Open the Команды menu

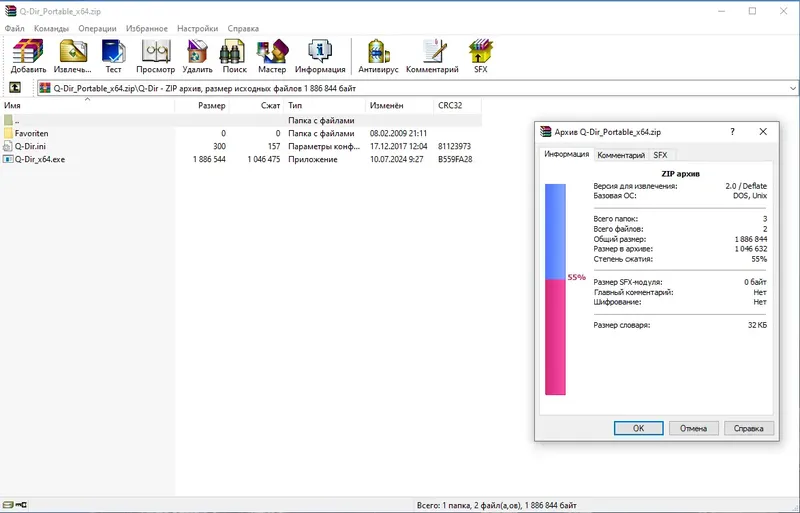pyautogui.click(x=51, y=29)
